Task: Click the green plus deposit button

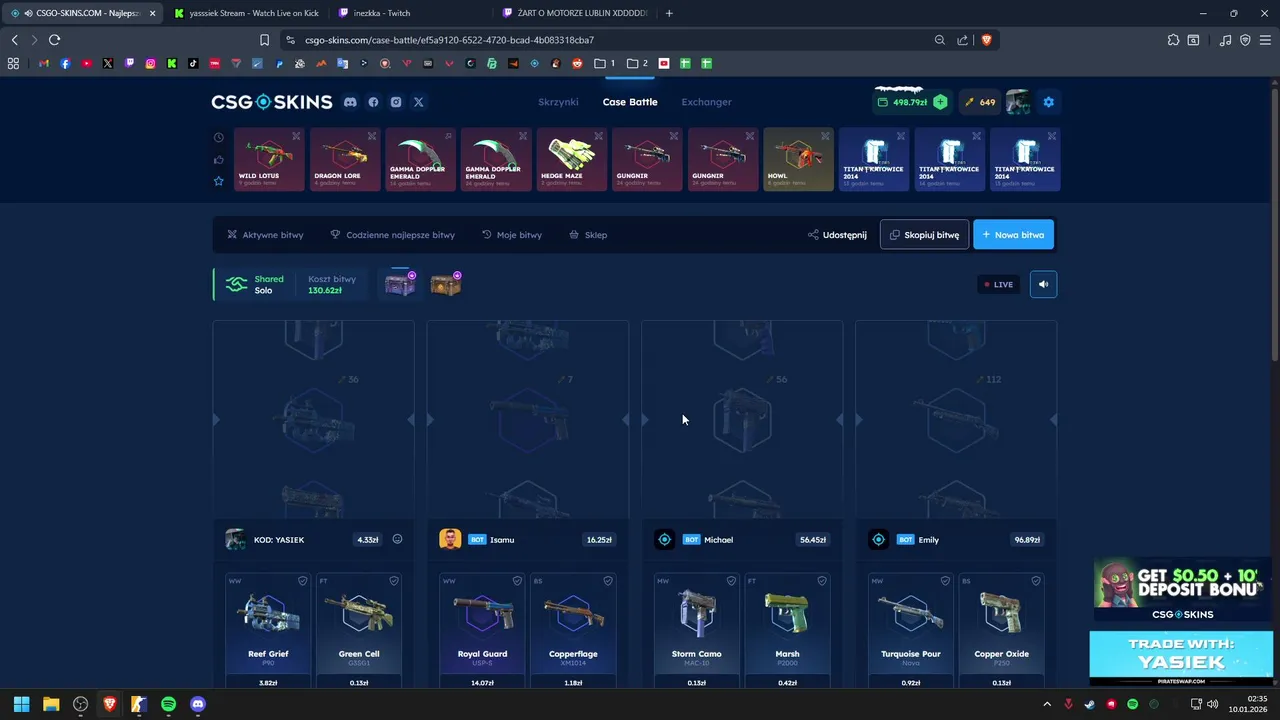Action: (940, 102)
